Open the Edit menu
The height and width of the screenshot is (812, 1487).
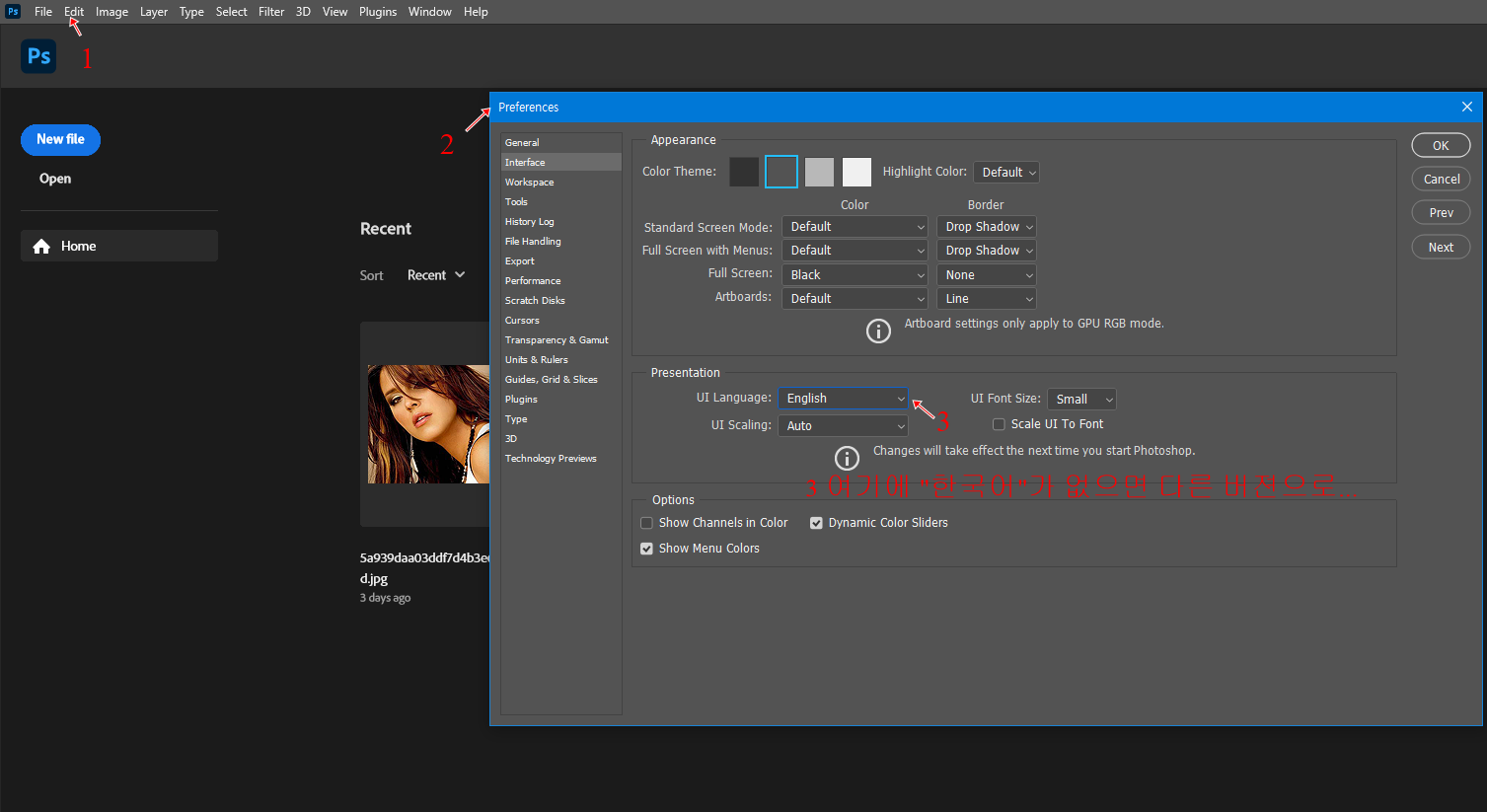tap(74, 12)
